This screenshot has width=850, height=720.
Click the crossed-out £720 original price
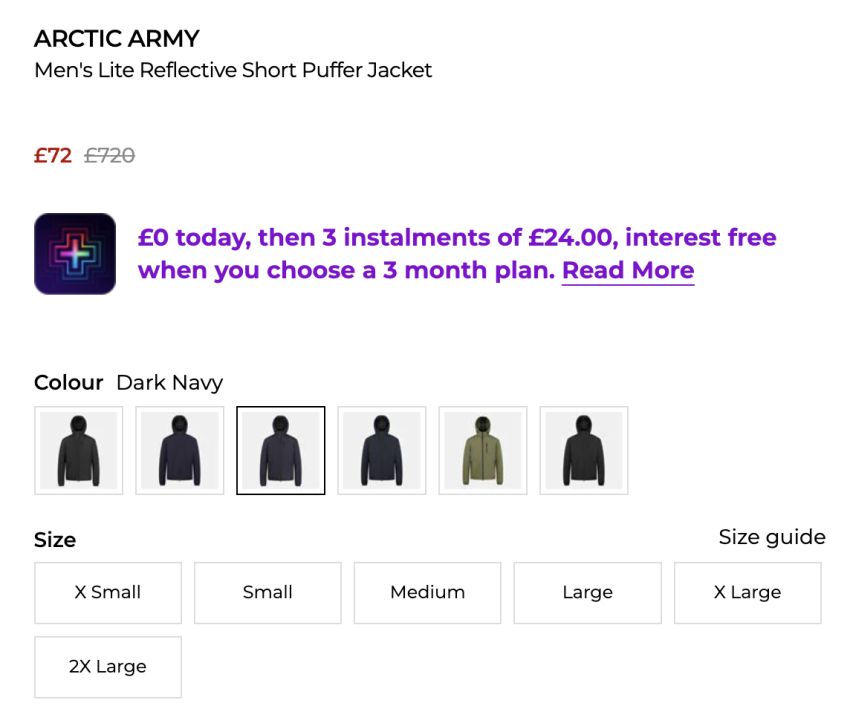tap(110, 156)
